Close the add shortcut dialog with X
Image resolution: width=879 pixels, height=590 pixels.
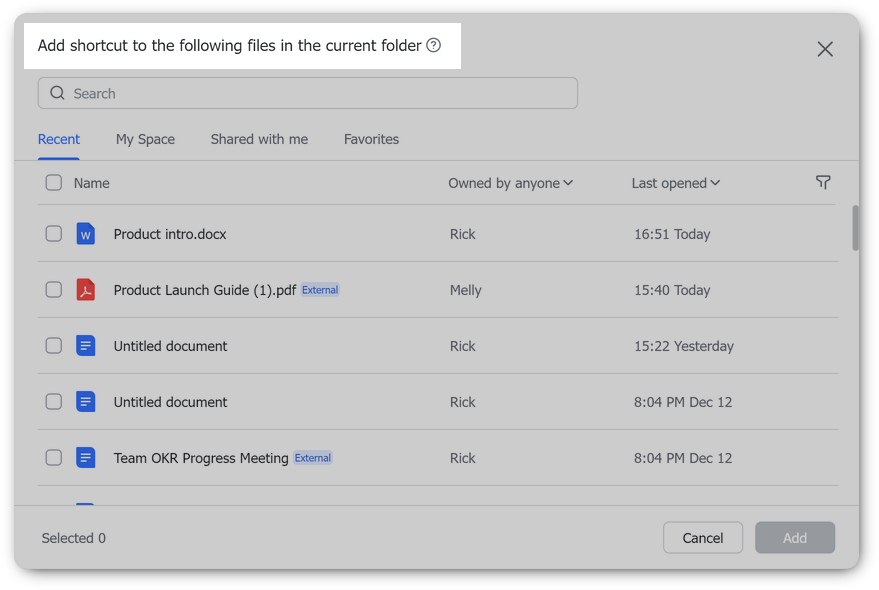(x=824, y=49)
